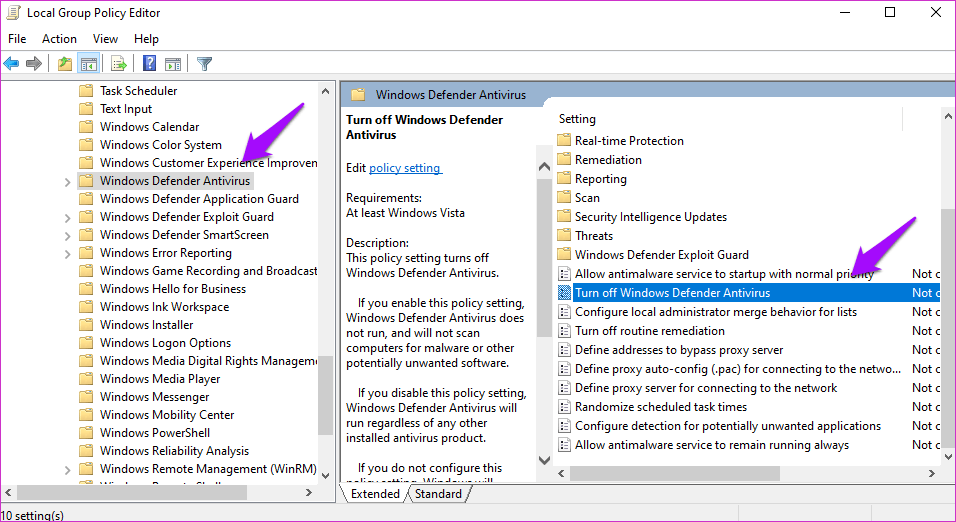Open the Help menu
The height and width of the screenshot is (522, 956).
(x=146, y=38)
